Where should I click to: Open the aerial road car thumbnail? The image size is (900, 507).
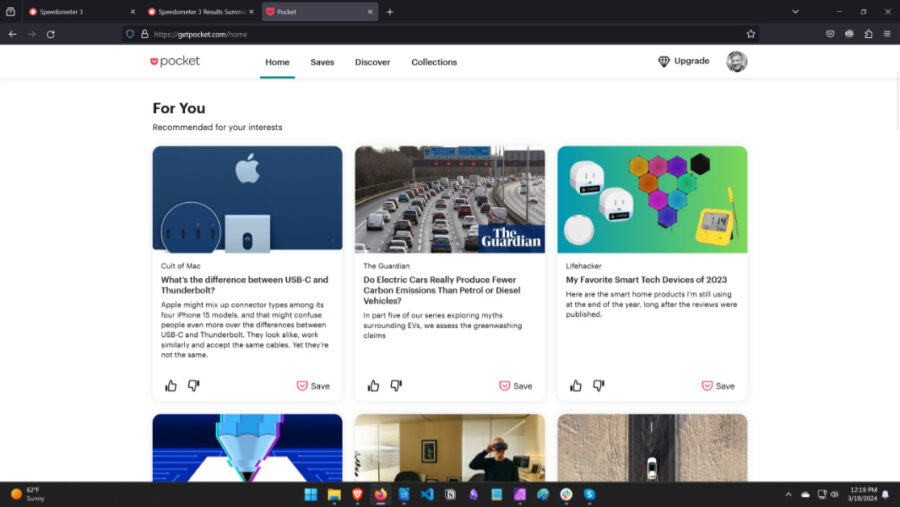(652, 448)
